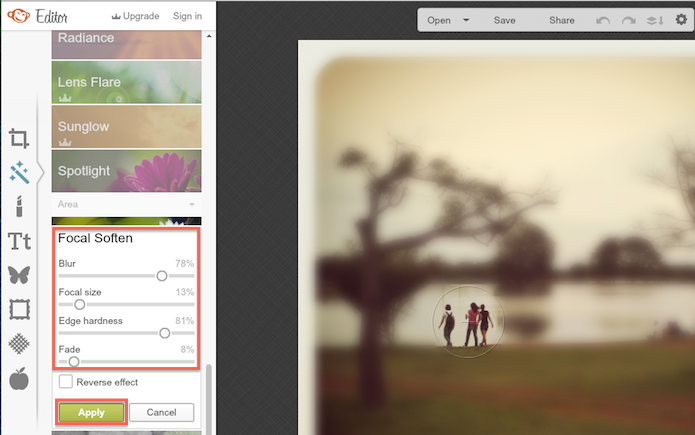The width and height of the screenshot is (695, 435).
Task: Open settings gear in top toolbar
Action: (x=681, y=20)
